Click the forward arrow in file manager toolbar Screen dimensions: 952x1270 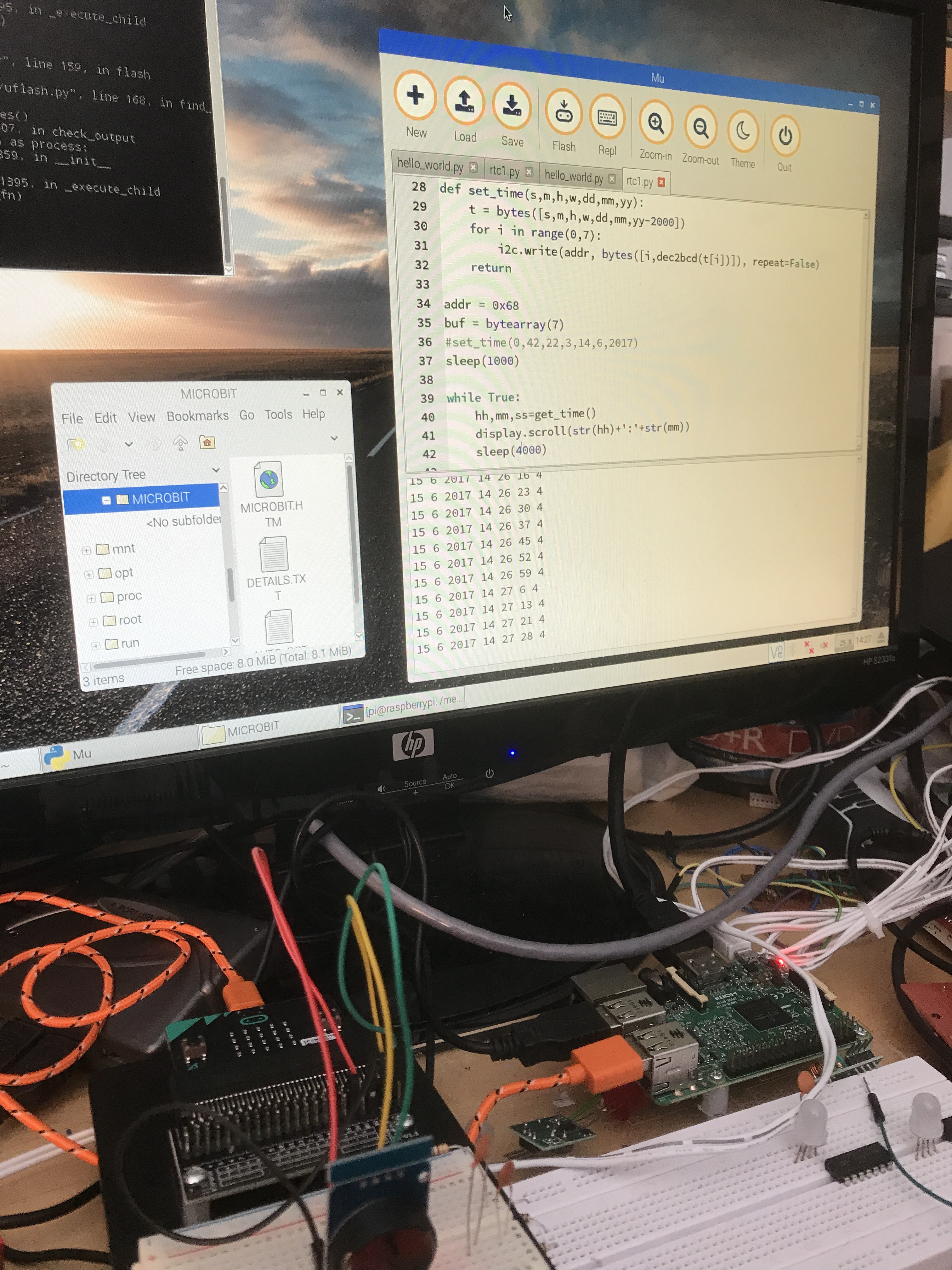click(154, 443)
